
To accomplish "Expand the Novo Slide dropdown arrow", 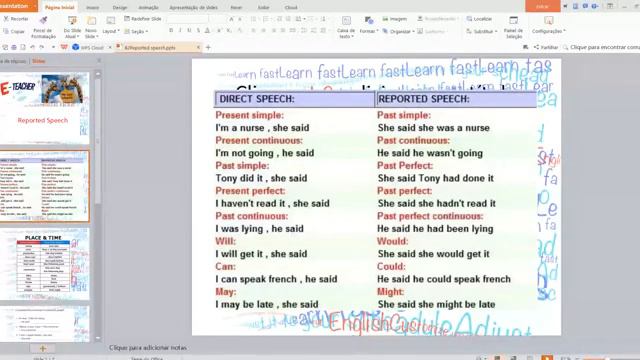I will (x=98, y=37).
